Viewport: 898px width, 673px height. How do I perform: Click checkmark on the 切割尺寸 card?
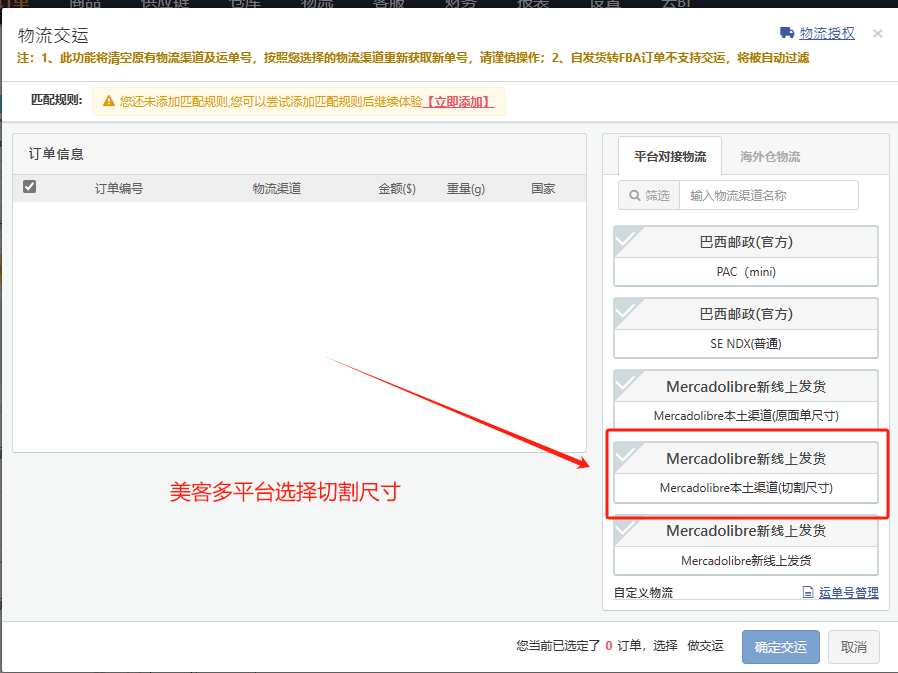(x=626, y=455)
